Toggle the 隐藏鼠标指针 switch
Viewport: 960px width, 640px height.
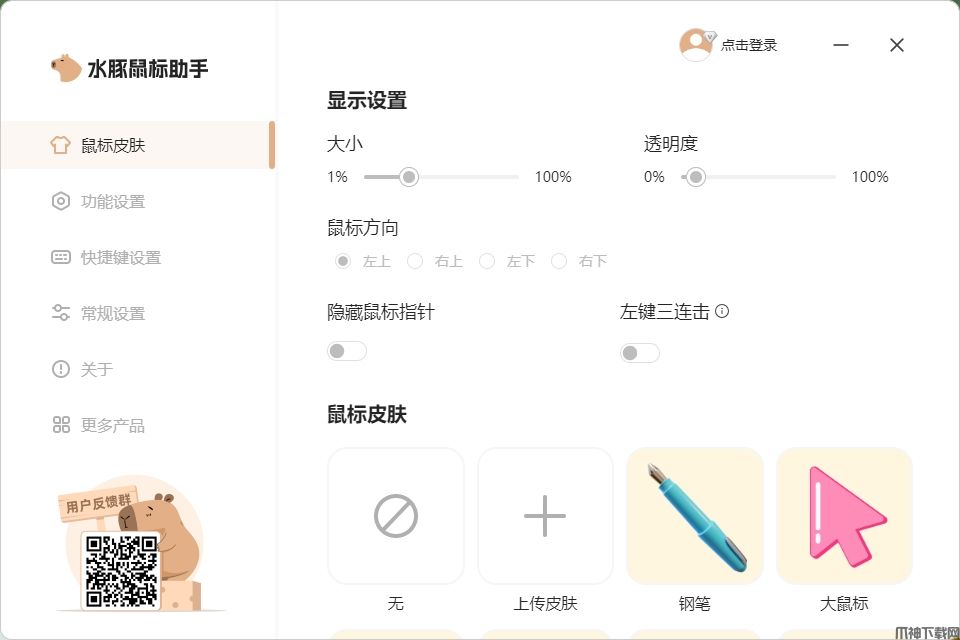point(347,351)
